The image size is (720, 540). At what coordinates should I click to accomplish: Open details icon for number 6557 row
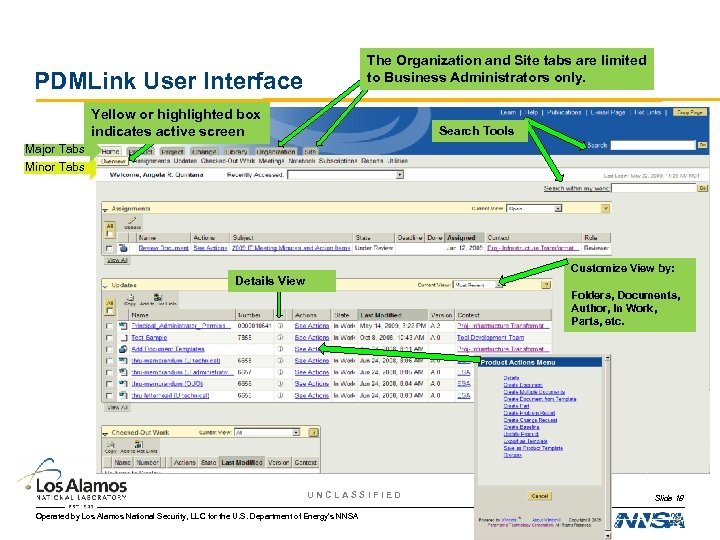pyautogui.click(x=280, y=372)
